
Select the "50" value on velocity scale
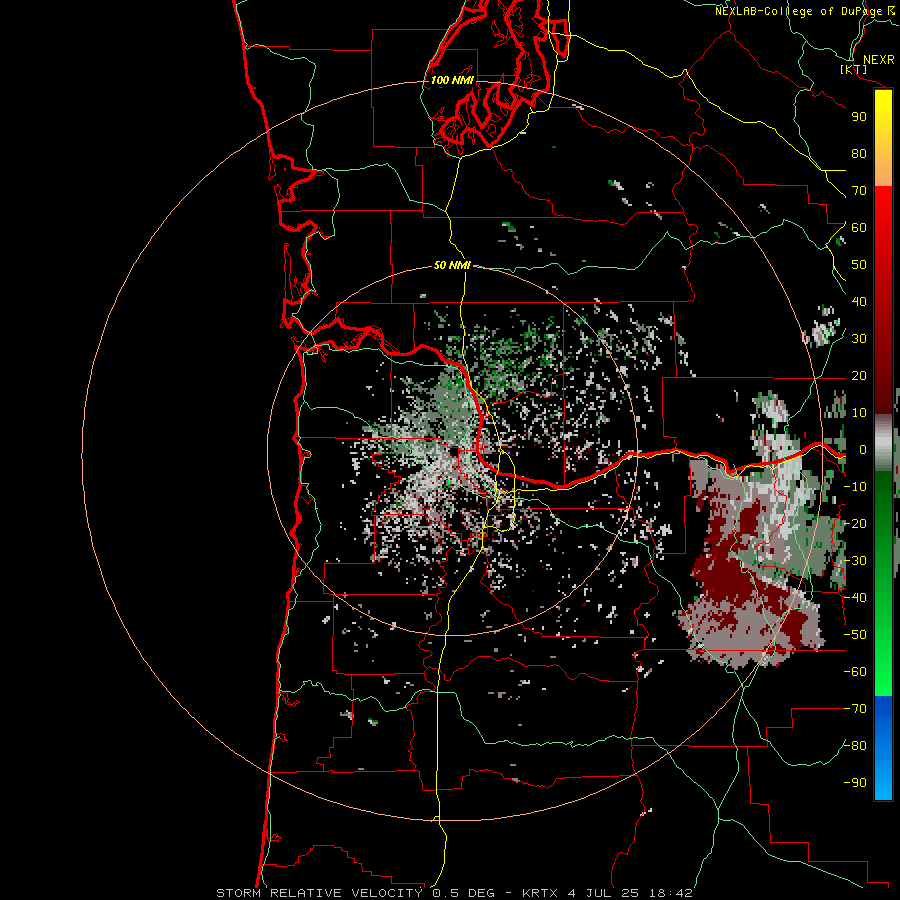point(859,265)
